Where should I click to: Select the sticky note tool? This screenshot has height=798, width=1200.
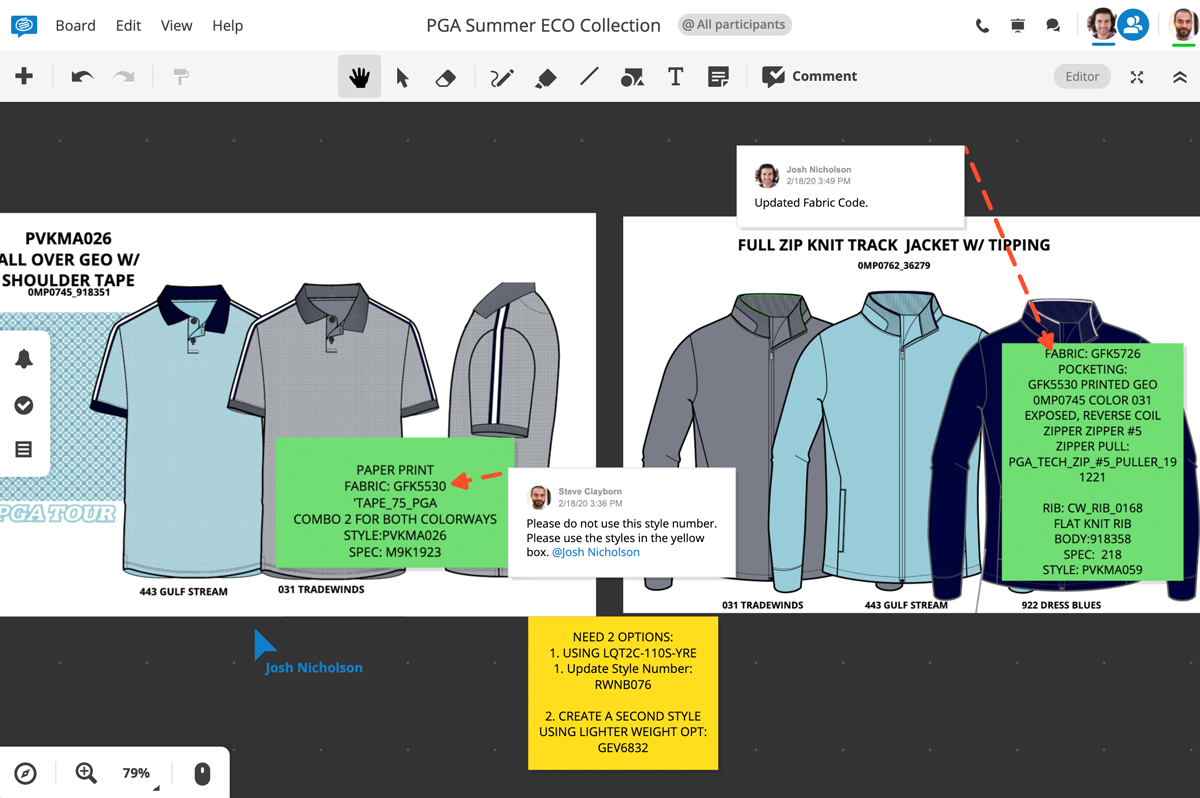[x=718, y=77]
